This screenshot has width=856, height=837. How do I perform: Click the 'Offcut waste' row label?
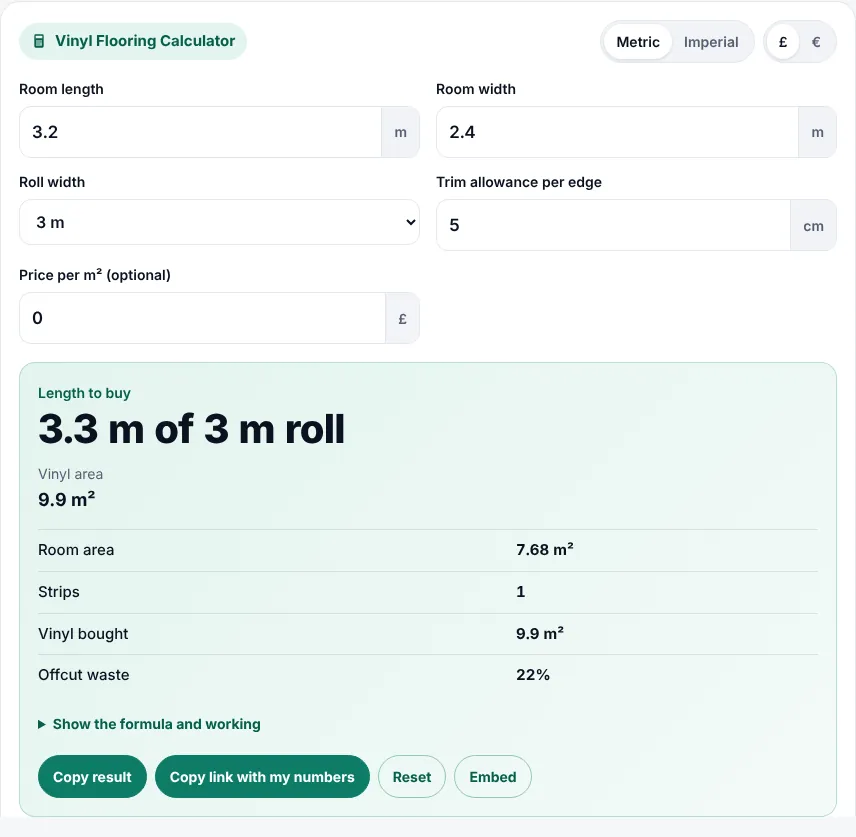click(x=84, y=675)
